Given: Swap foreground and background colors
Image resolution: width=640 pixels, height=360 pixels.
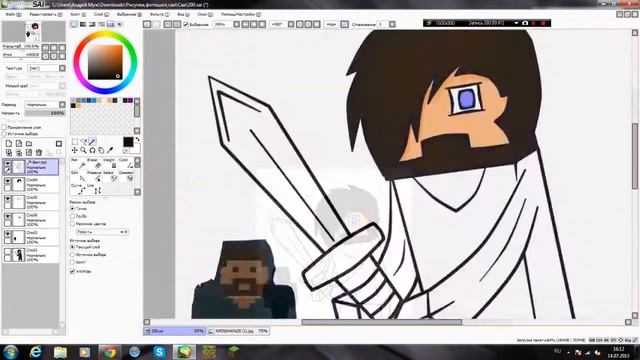Looking at the screenshot, I should pyautogui.click(x=138, y=140).
